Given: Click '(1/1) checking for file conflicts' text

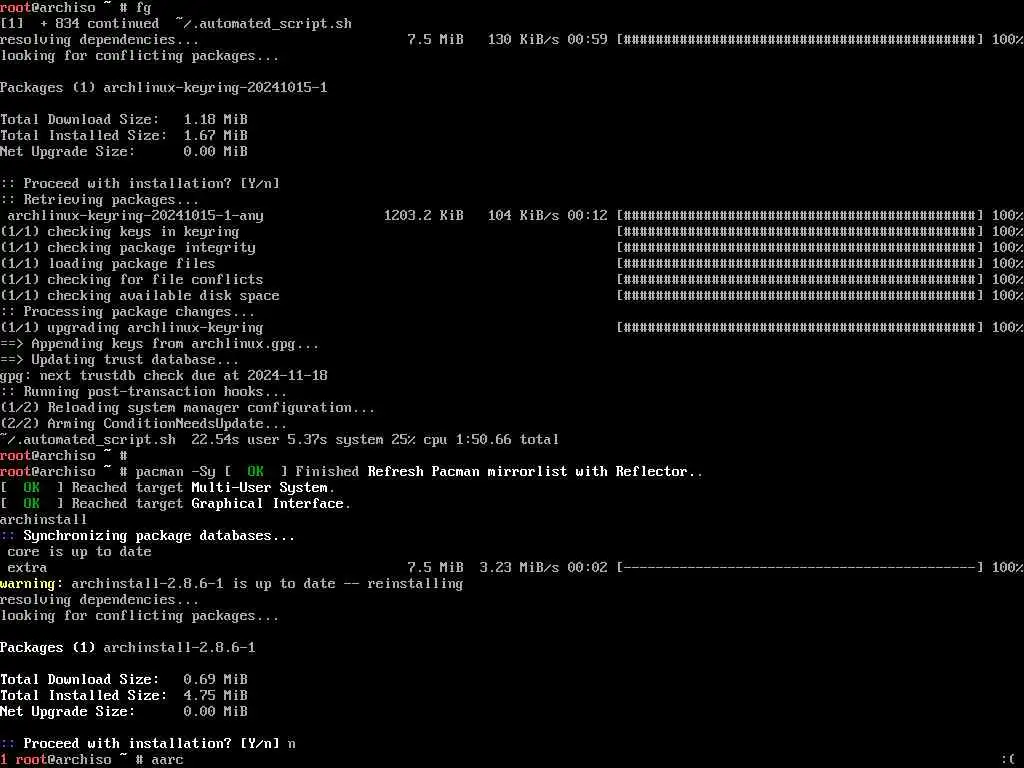Looking at the screenshot, I should [131, 280].
